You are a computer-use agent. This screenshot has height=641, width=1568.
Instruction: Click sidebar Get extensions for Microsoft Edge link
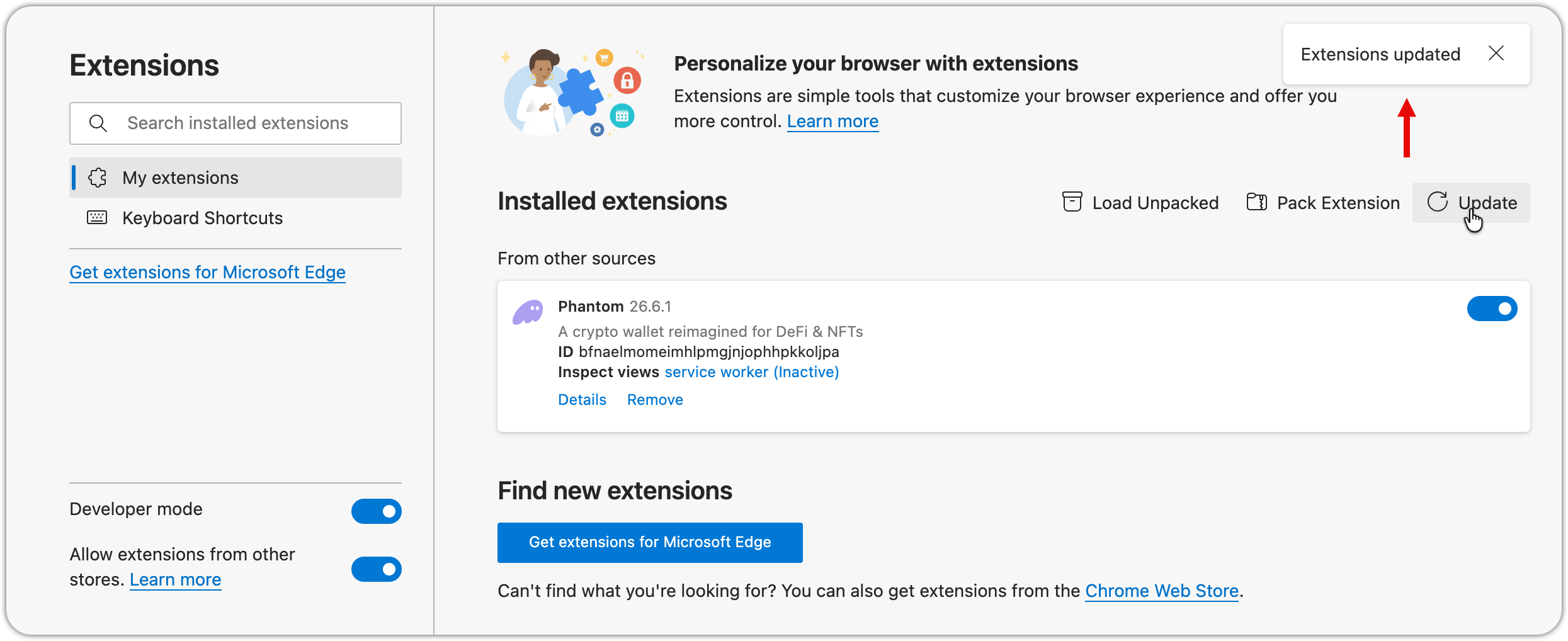(207, 272)
